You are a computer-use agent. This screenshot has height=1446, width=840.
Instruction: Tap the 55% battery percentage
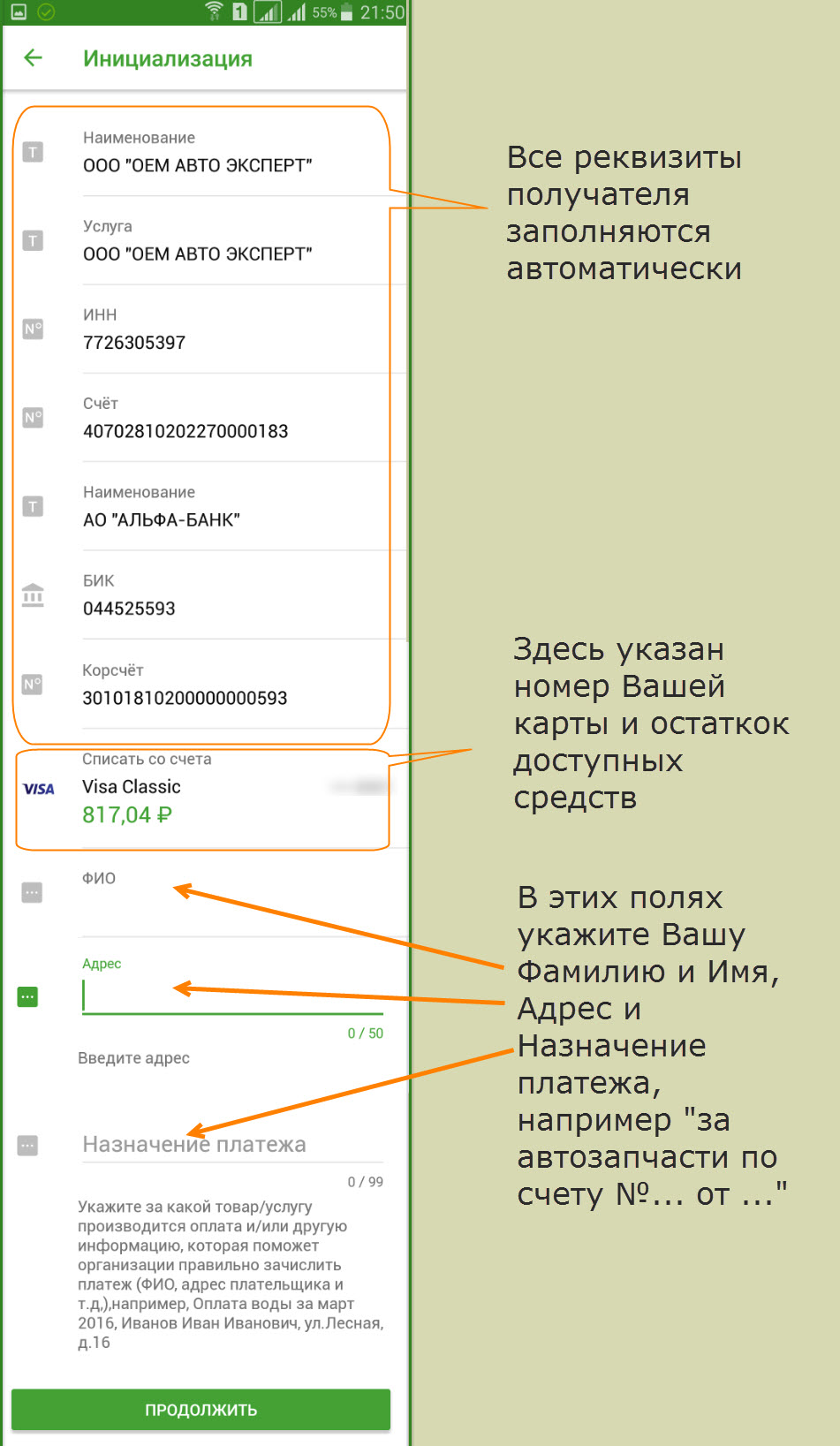pyautogui.click(x=324, y=12)
